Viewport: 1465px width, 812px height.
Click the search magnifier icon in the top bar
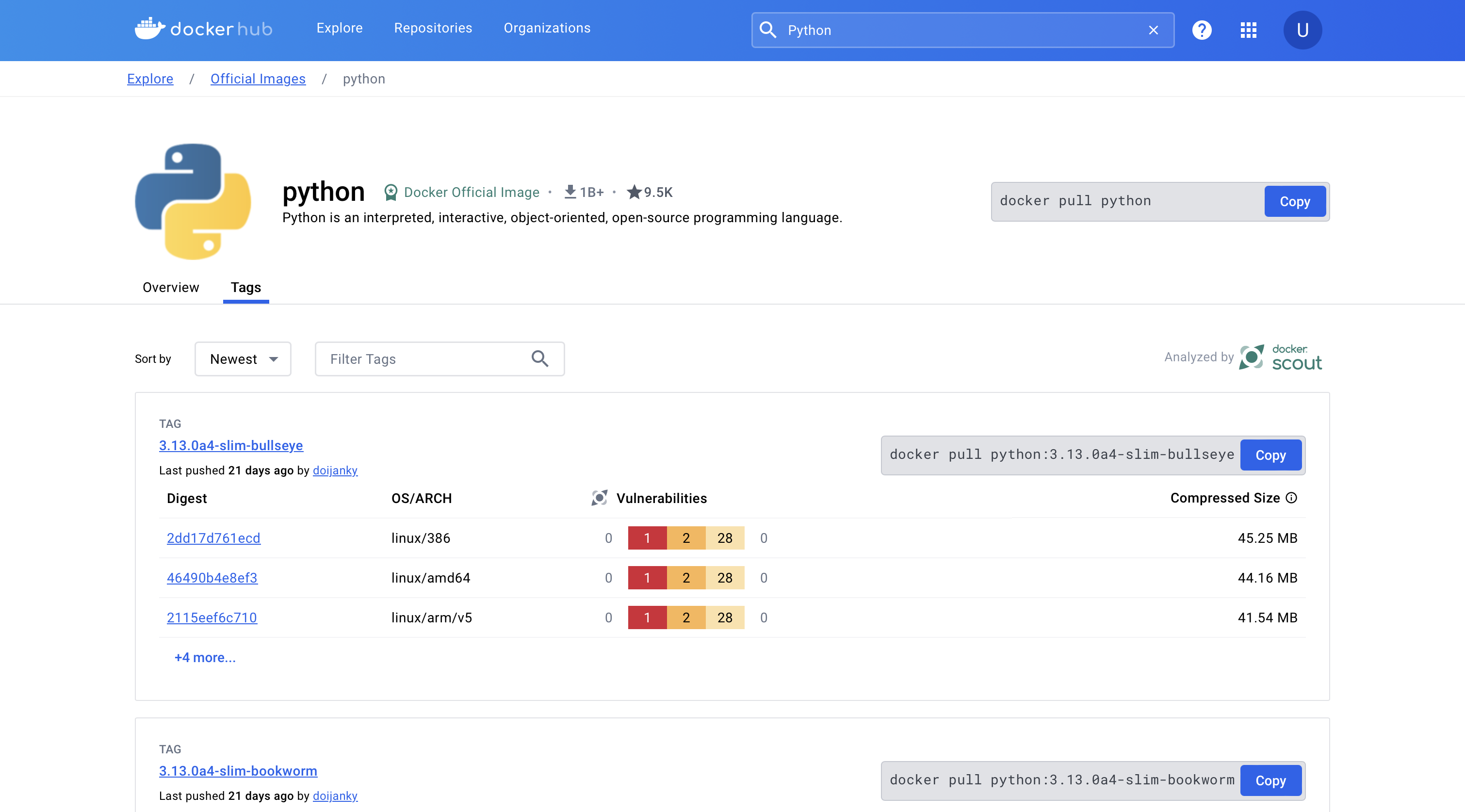tap(768, 30)
